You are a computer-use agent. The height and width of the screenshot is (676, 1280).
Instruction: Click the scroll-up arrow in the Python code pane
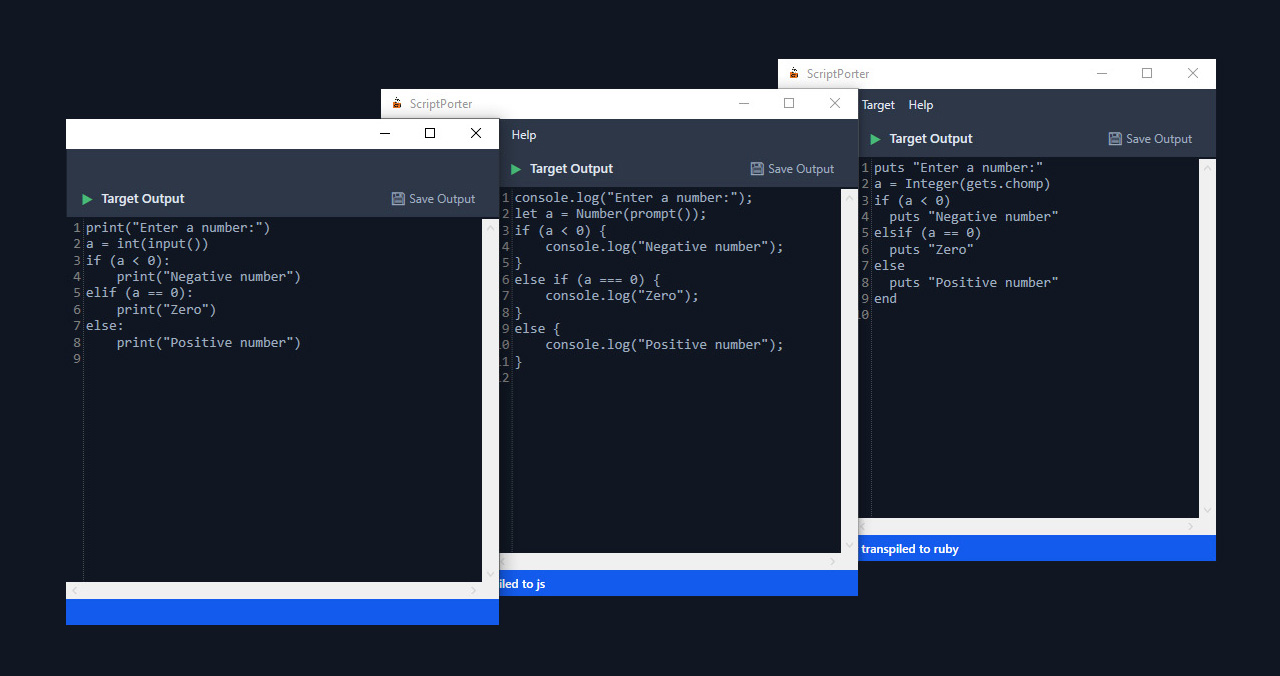coord(490,227)
